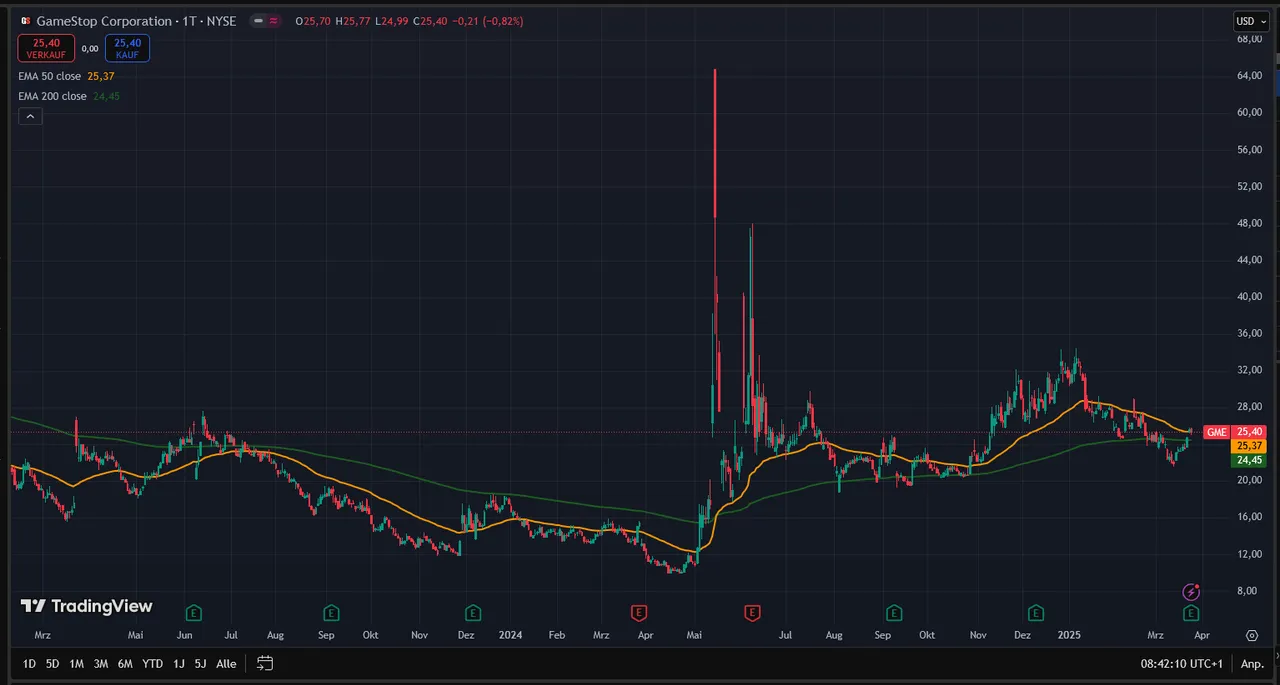
Task: Click the 12,00 price axis level
Action: tap(1249, 554)
